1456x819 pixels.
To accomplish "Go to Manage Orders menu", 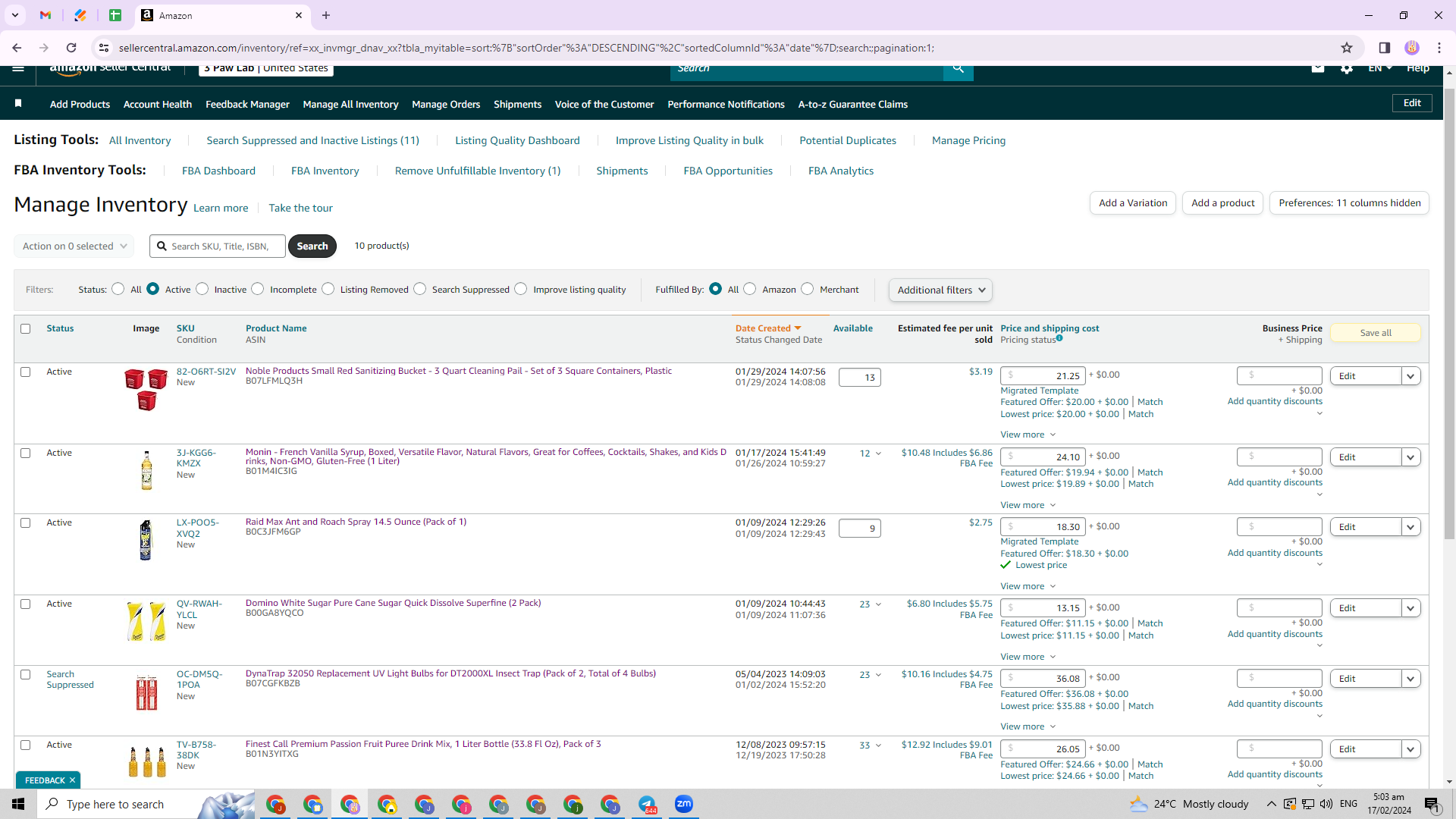I will [x=446, y=105].
